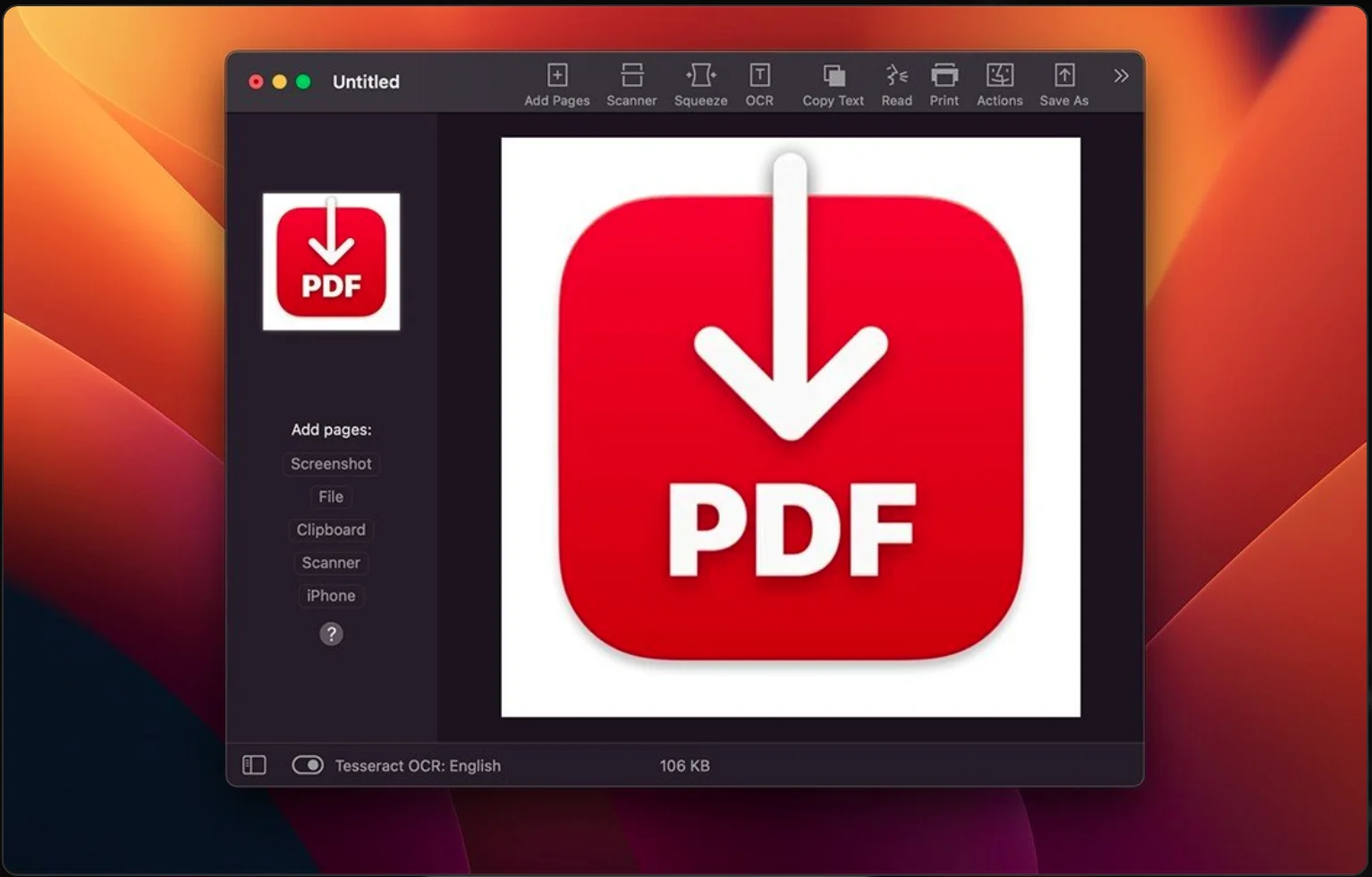The height and width of the screenshot is (877, 1372).
Task: Open the Scanner tool in toolbar
Action: point(631,75)
